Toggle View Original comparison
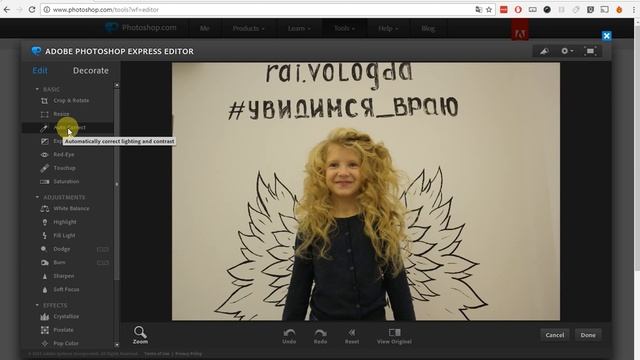 click(x=394, y=336)
